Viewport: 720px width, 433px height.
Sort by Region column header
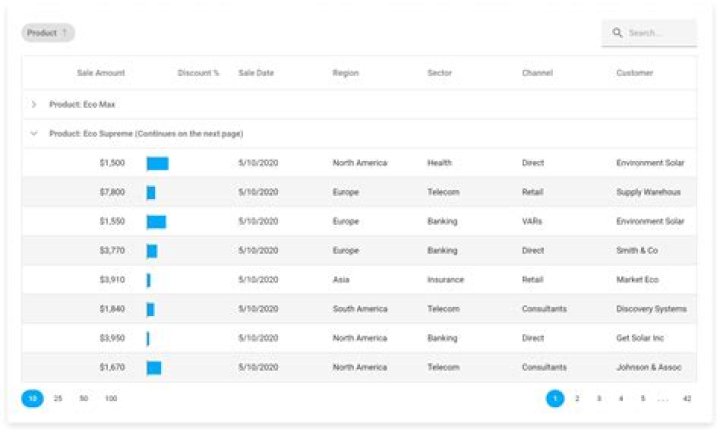(346, 73)
